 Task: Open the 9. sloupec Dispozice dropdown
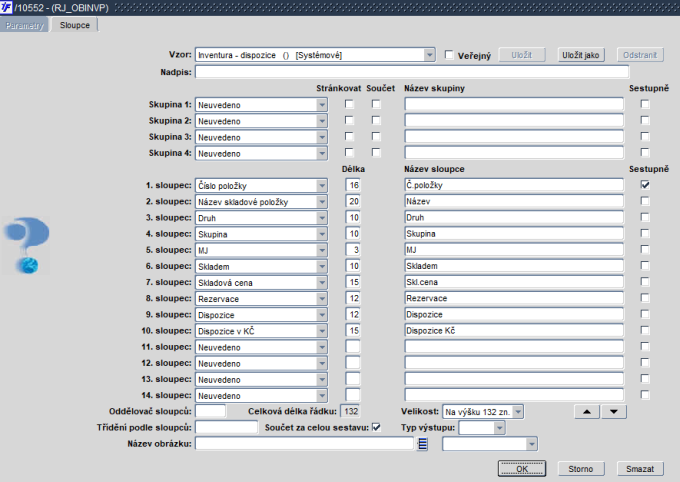pyautogui.click(x=322, y=315)
